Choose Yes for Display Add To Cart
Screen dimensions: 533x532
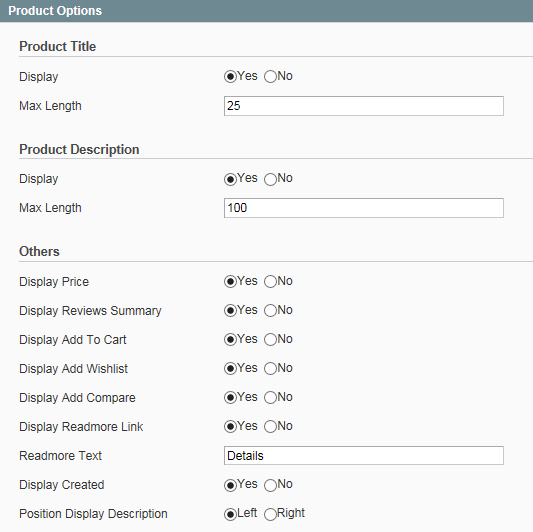(x=230, y=339)
